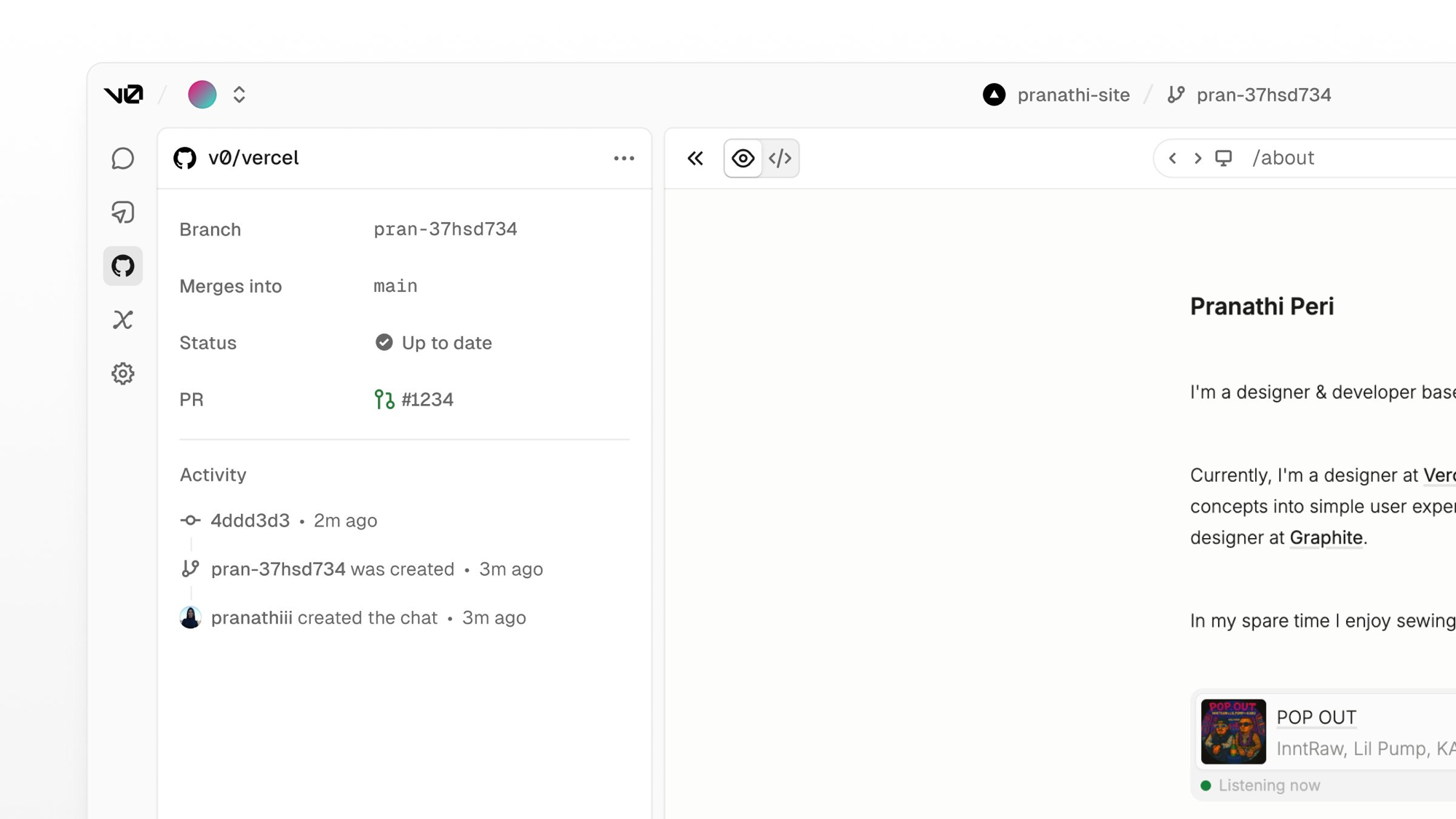Go forward in preview browser
The height and width of the screenshot is (819, 1456).
(1198, 158)
